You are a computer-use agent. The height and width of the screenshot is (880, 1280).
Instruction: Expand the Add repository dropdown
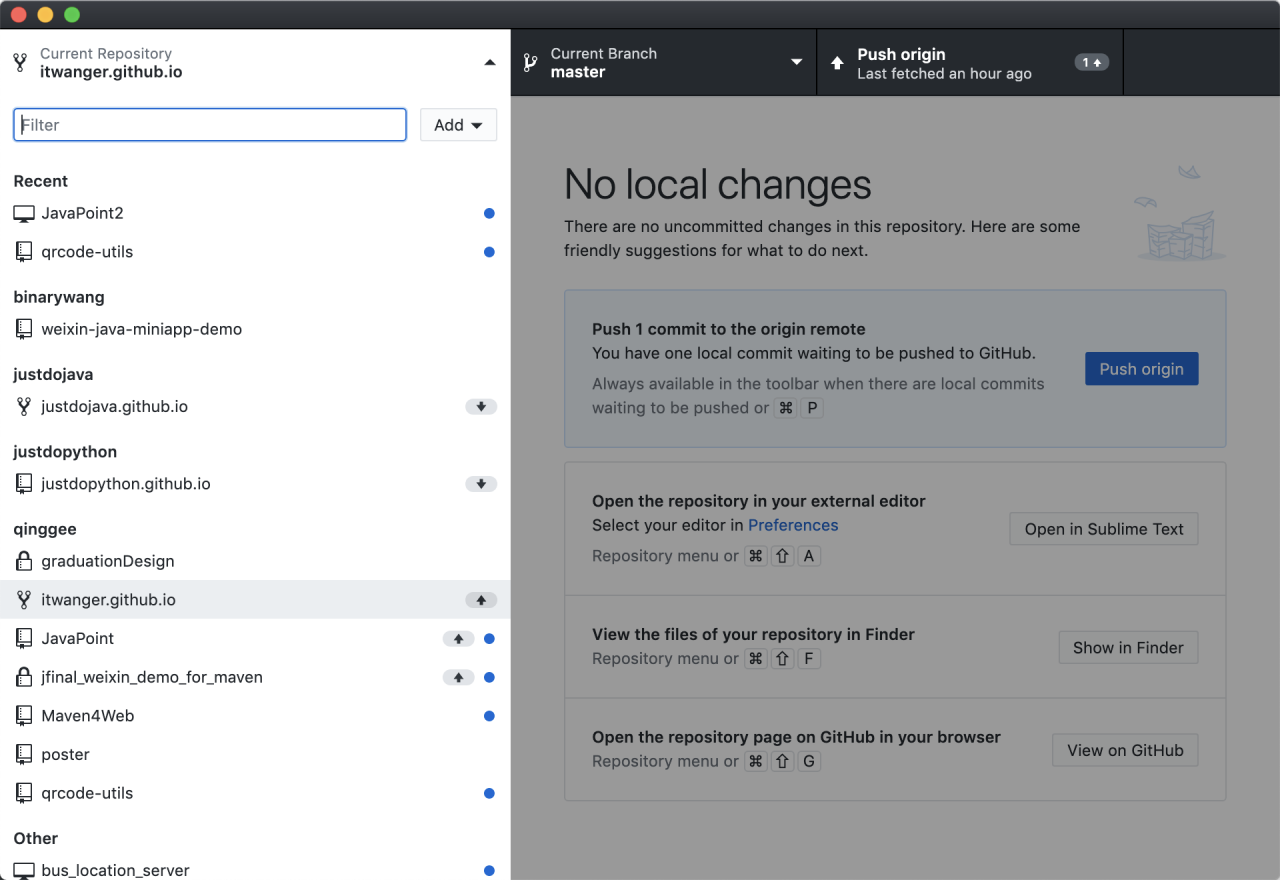[x=458, y=125]
